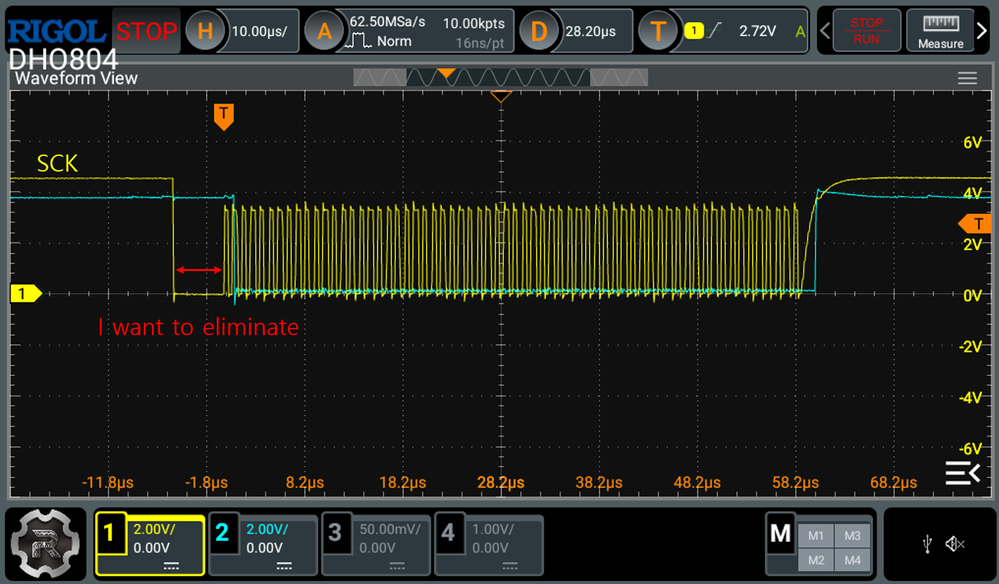Click the rising edge trigger slope icon
This screenshot has height=584, width=999.
715,31
